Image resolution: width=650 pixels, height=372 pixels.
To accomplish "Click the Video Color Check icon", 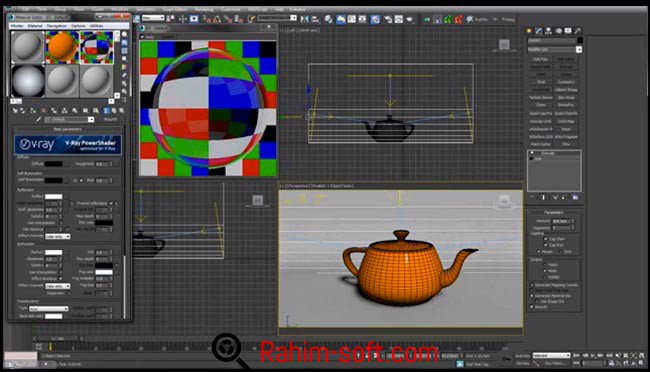I will 124,67.
